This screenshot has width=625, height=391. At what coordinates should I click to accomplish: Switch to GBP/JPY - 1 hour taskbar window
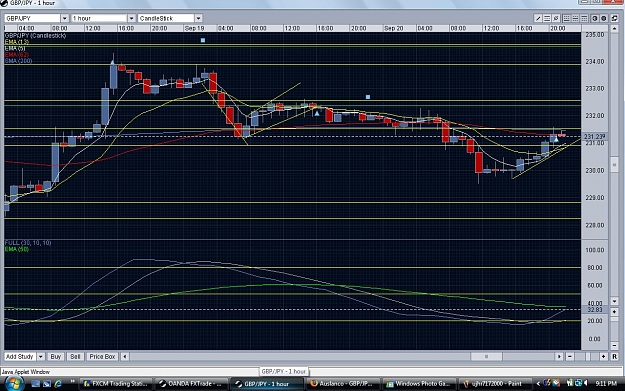coord(267,384)
